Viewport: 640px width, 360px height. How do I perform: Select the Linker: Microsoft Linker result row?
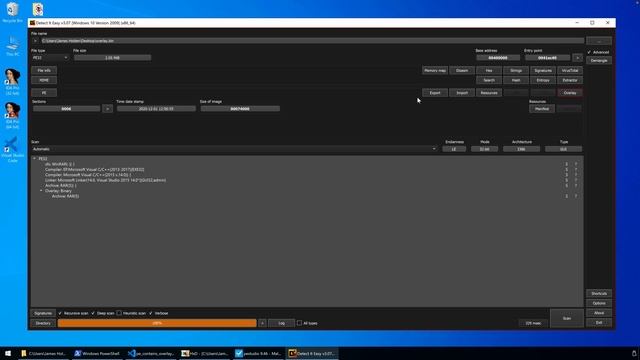pos(105,180)
